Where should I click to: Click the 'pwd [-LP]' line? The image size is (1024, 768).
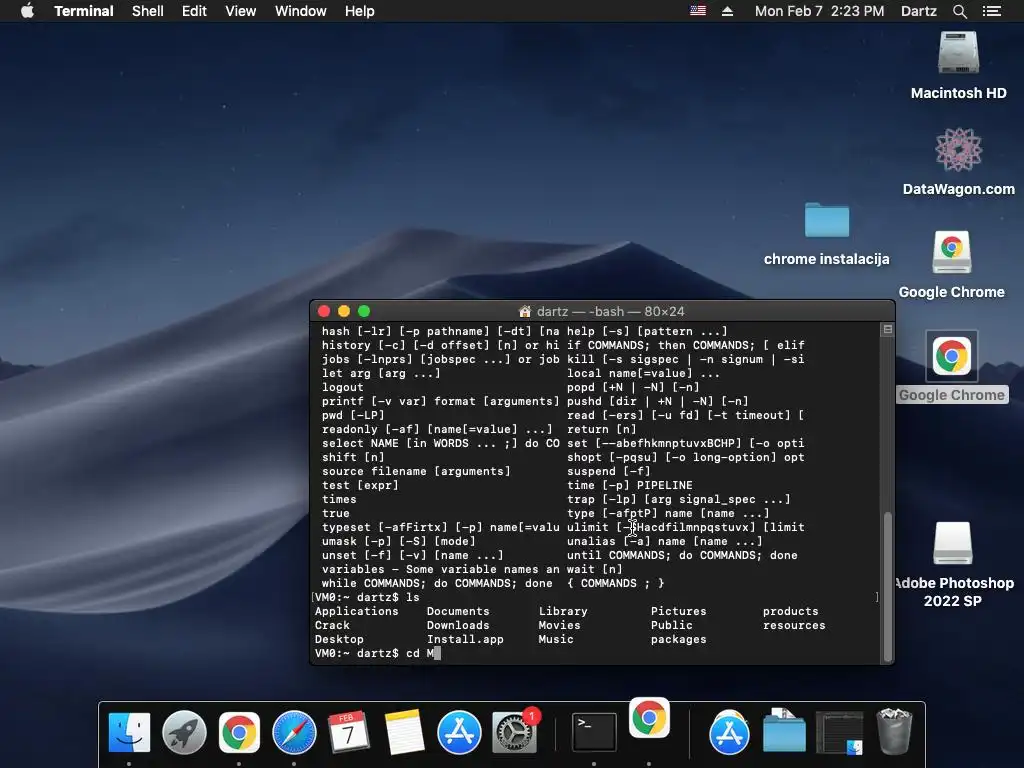point(353,415)
